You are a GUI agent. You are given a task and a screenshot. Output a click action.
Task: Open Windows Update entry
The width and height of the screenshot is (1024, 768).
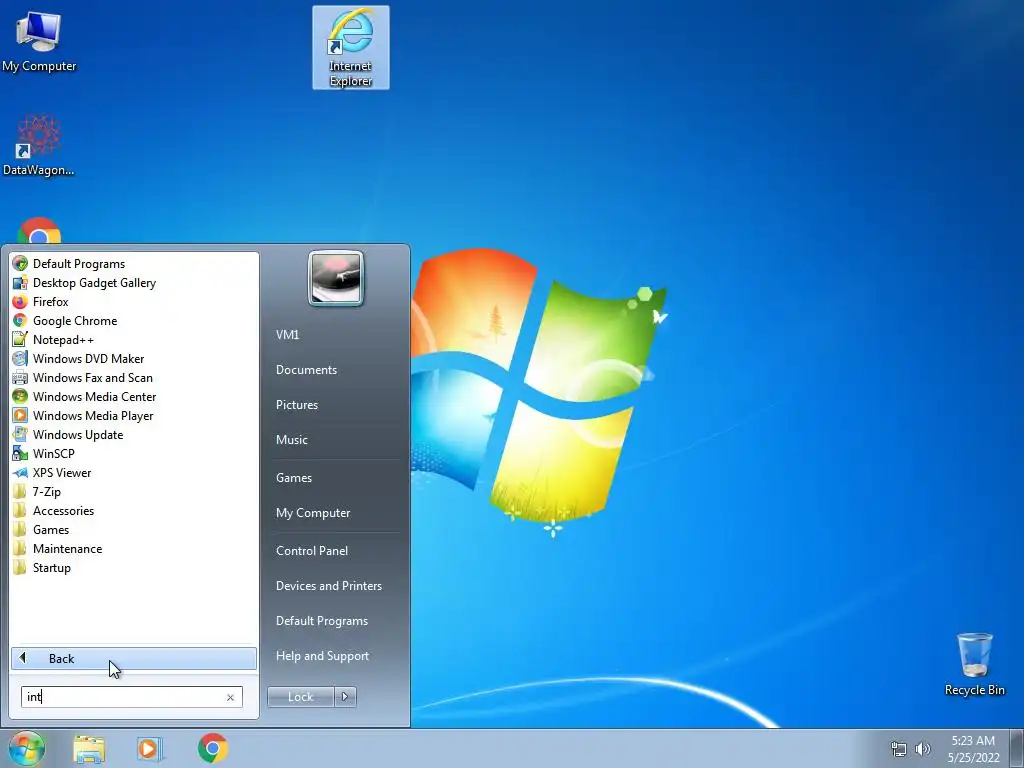click(x=134, y=434)
